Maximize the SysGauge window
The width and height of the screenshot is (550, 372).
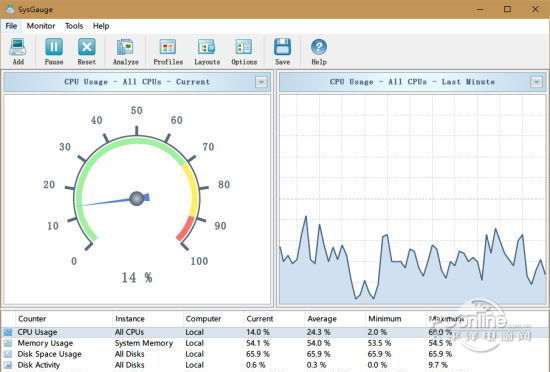point(507,9)
